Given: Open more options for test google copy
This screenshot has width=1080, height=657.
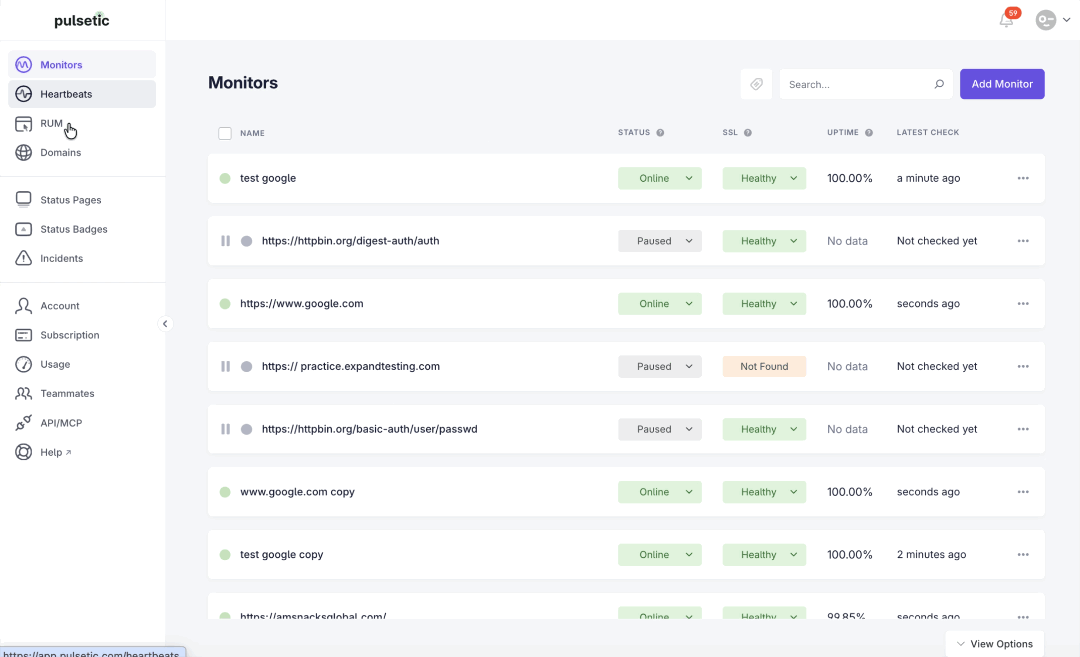Looking at the screenshot, I should click(x=1023, y=554).
